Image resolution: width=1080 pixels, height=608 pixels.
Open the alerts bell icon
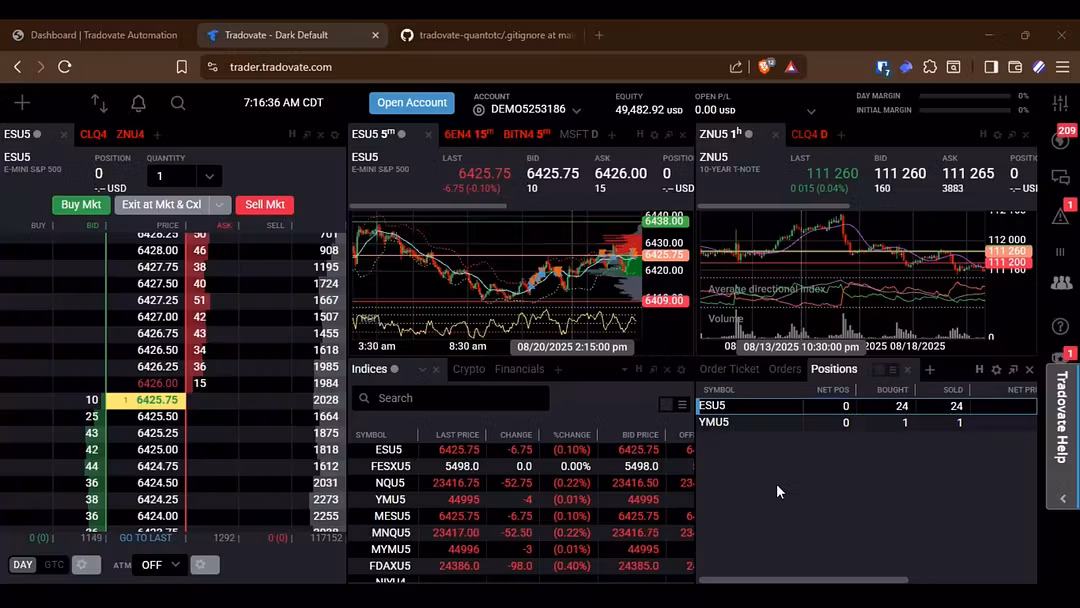138,103
